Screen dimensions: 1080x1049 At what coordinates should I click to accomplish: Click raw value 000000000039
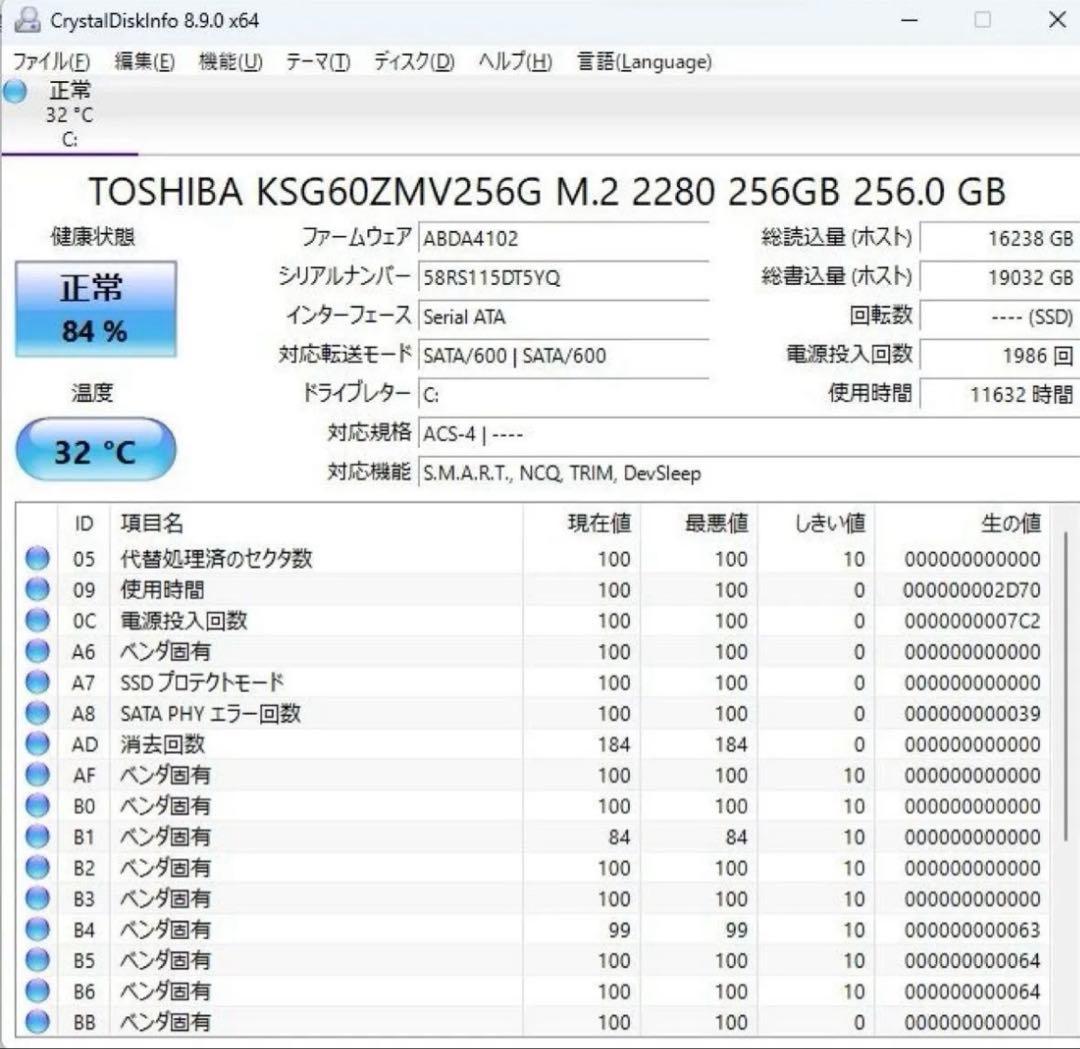[x=972, y=714]
